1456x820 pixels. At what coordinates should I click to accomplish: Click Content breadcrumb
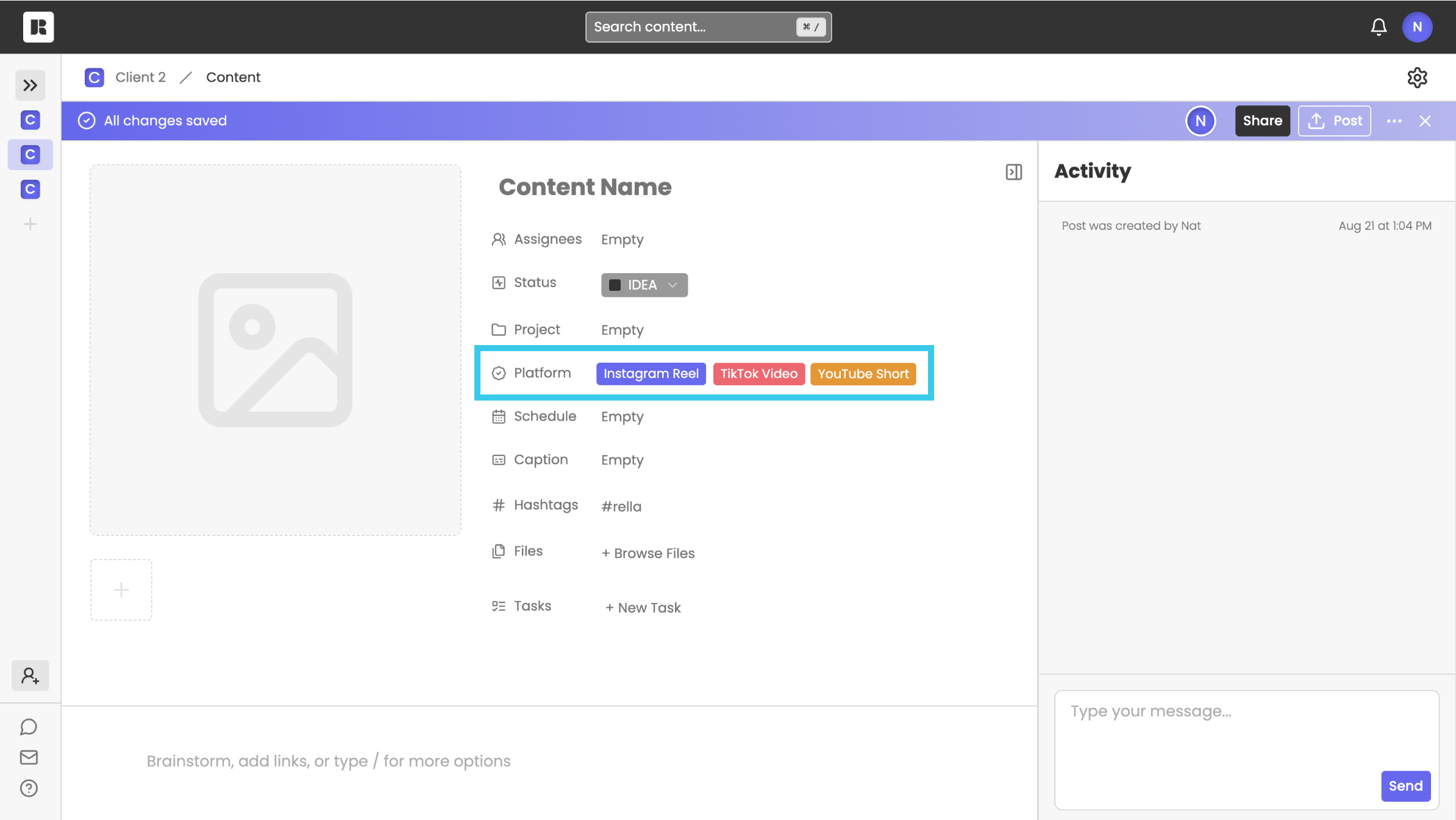tap(233, 77)
